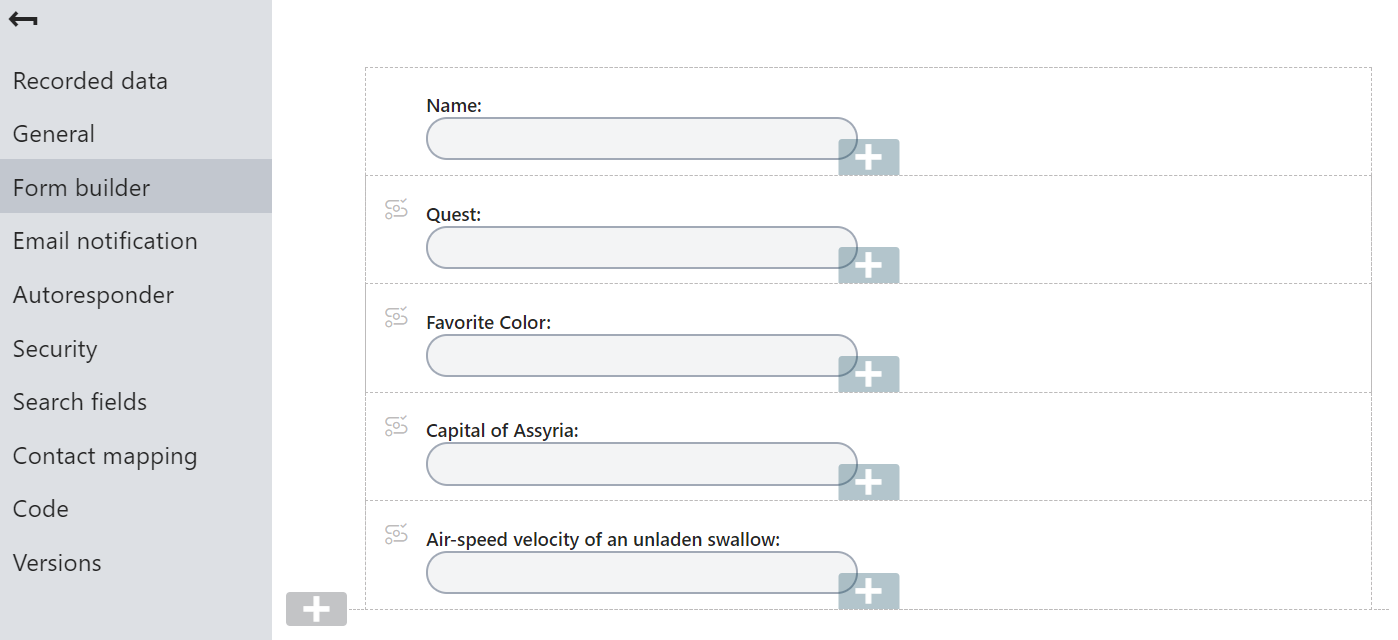Click the back arrow in the sidebar
The width and height of the screenshot is (1398, 640).
pos(22,19)
